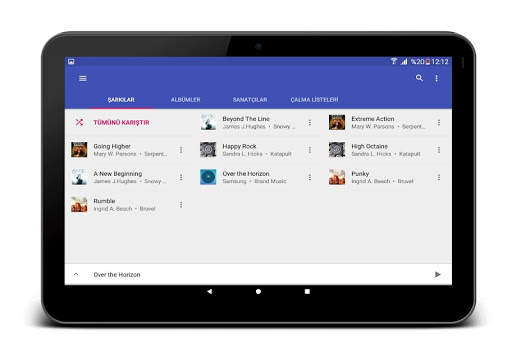Tap the battery indicator in status bar
Image resolution: width=512 pixels, height=361 pixels.
point(427,62)
